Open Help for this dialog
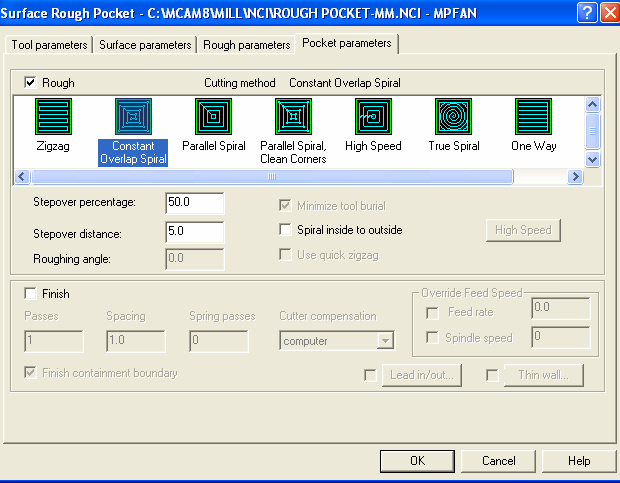Viewport: 620px width, 483px height. tap(579, 461)
